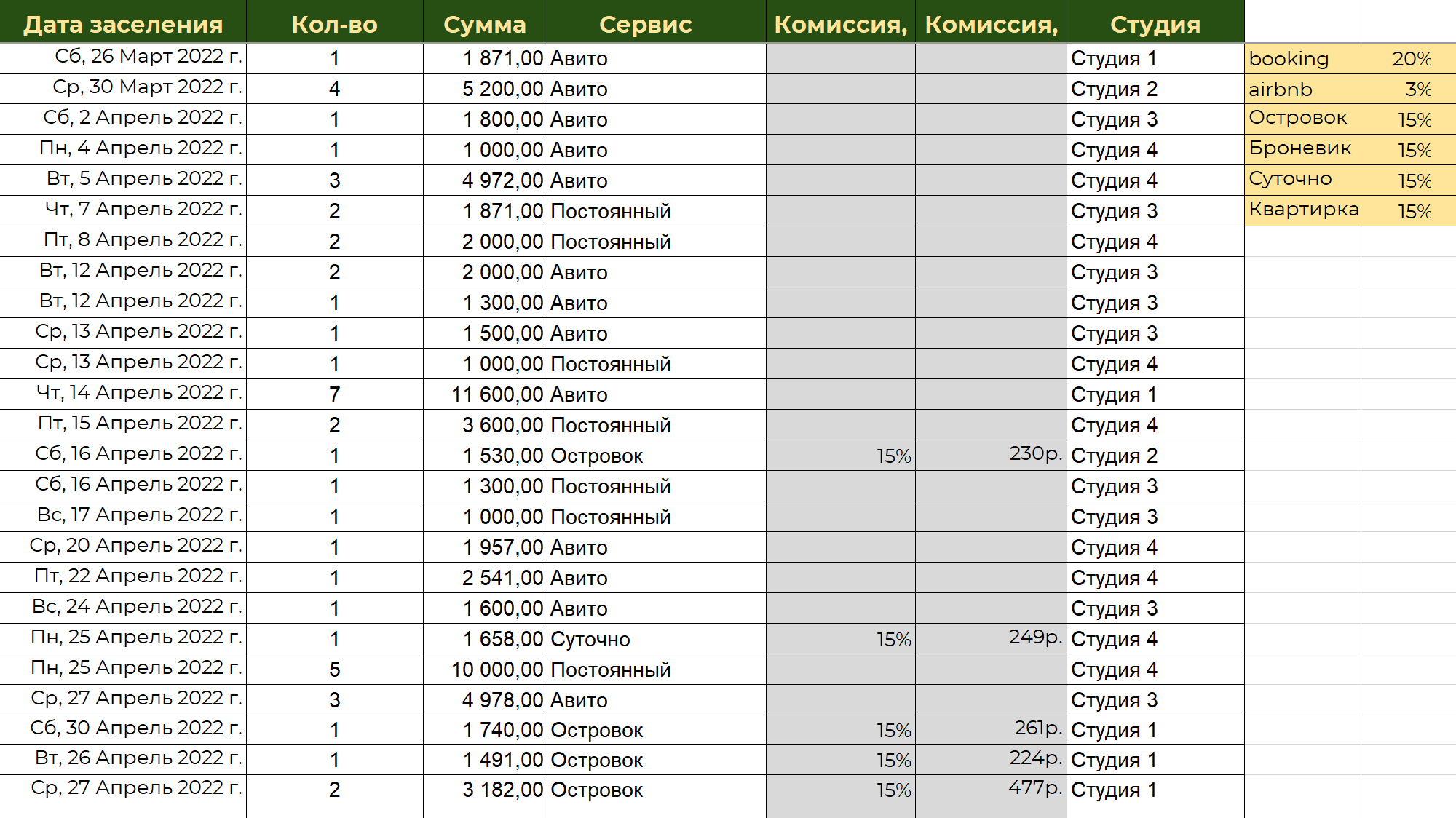Image resolution: width=1456 pixels, height=818 pixels.
Task: Click the Студия 1 cell in the 11 600,00 row
Action: tap(1155, 394)
